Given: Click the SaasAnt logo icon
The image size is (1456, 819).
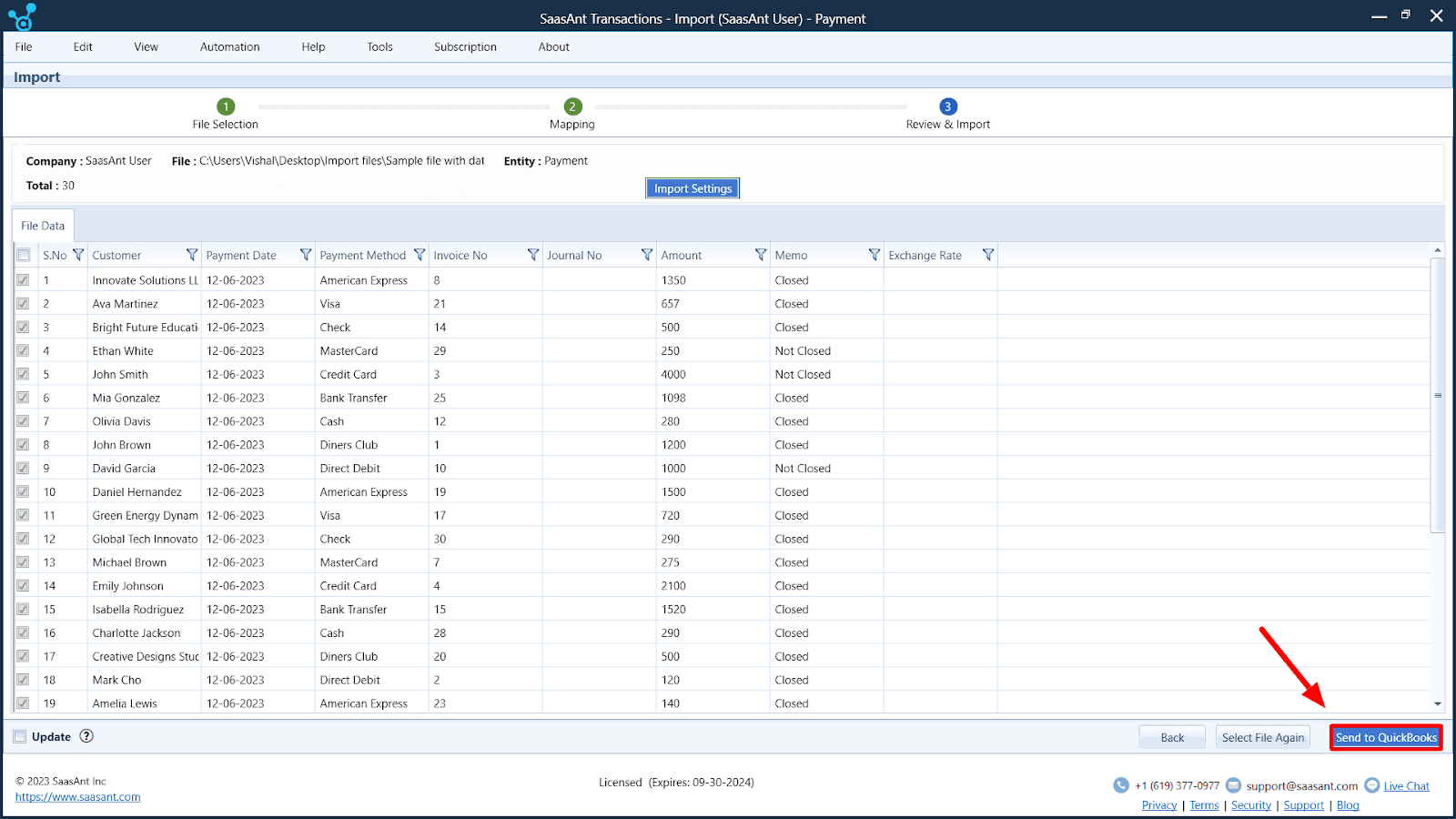Looking at the screenshot, I should 22,16.
